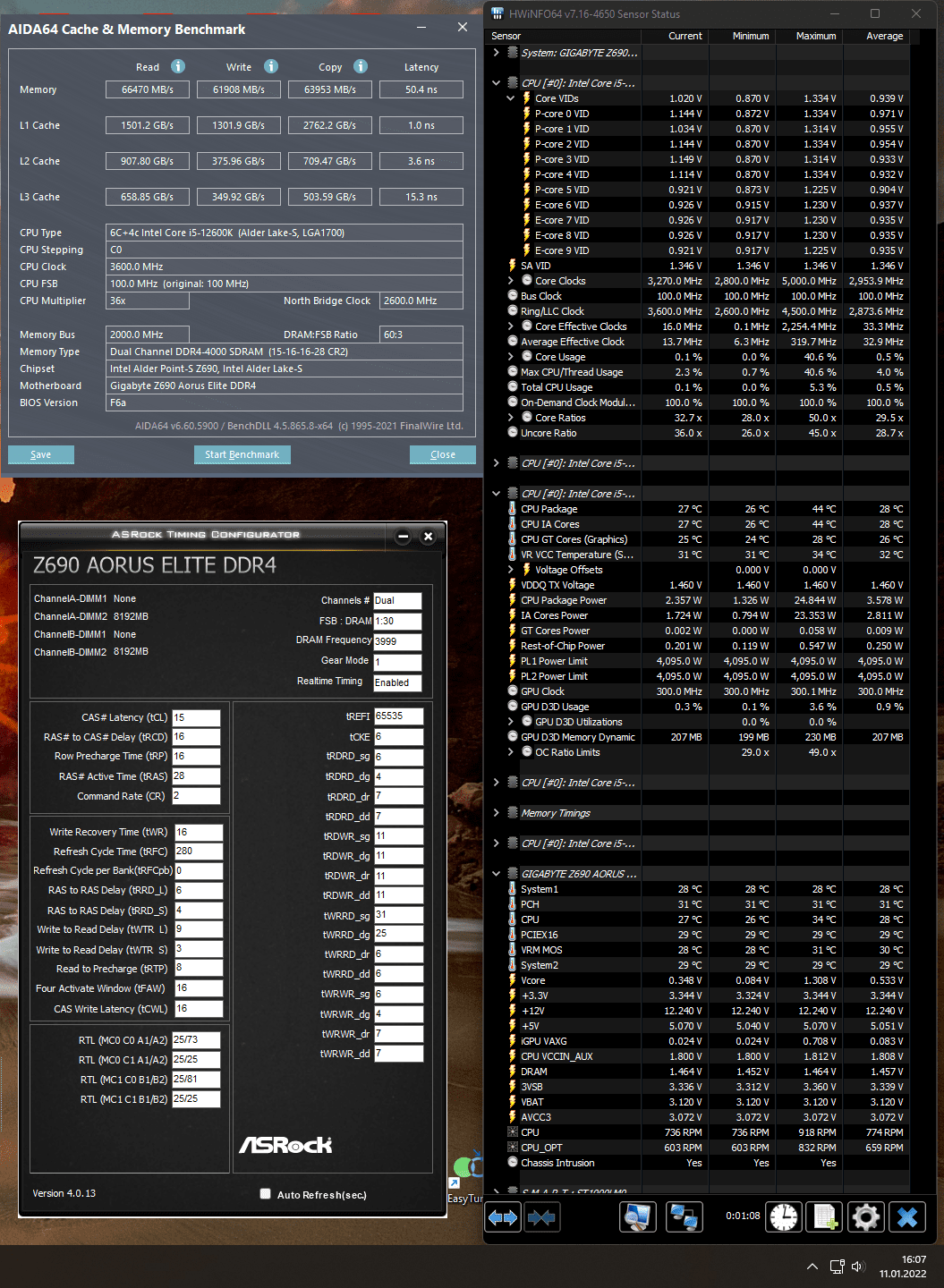Viewport: 944px width, 1288px height.
Task: Minimize the ASRock Timing Configurator with its minus icon
Action: point(404,537)
